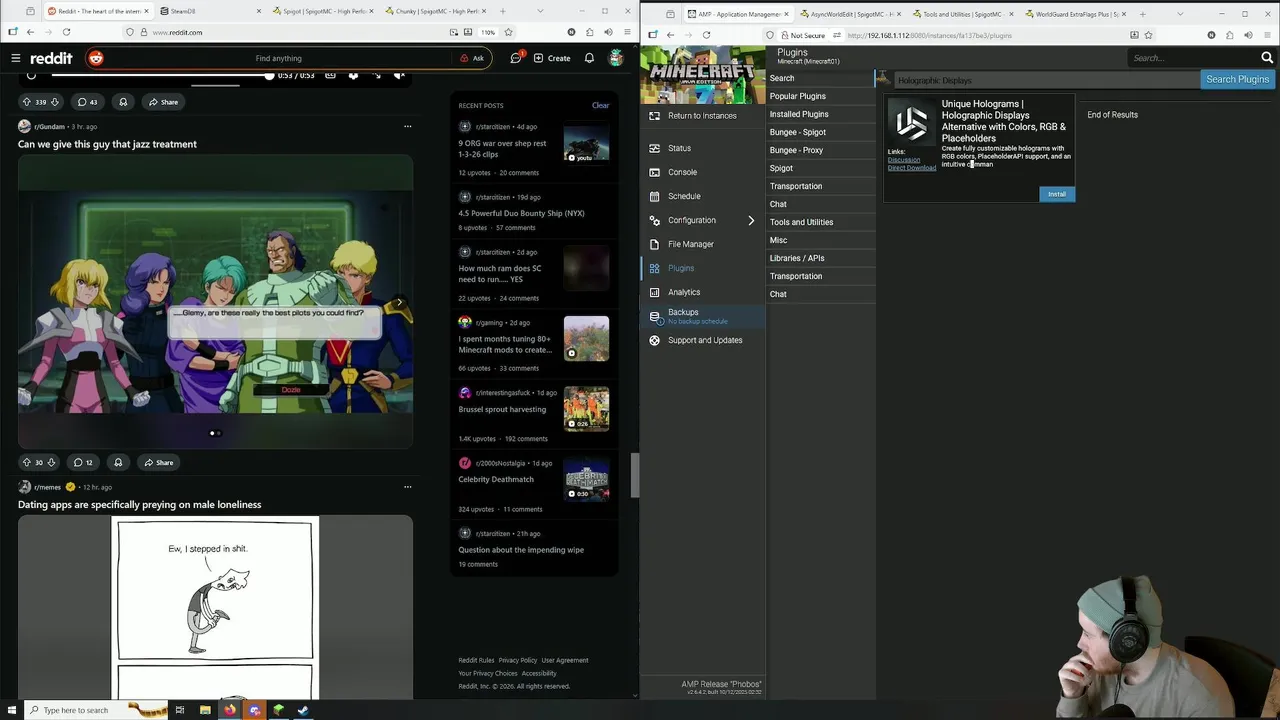Open video player settings gear
The width and height of the screenshot is (1280, 720).
coord(353,76)
